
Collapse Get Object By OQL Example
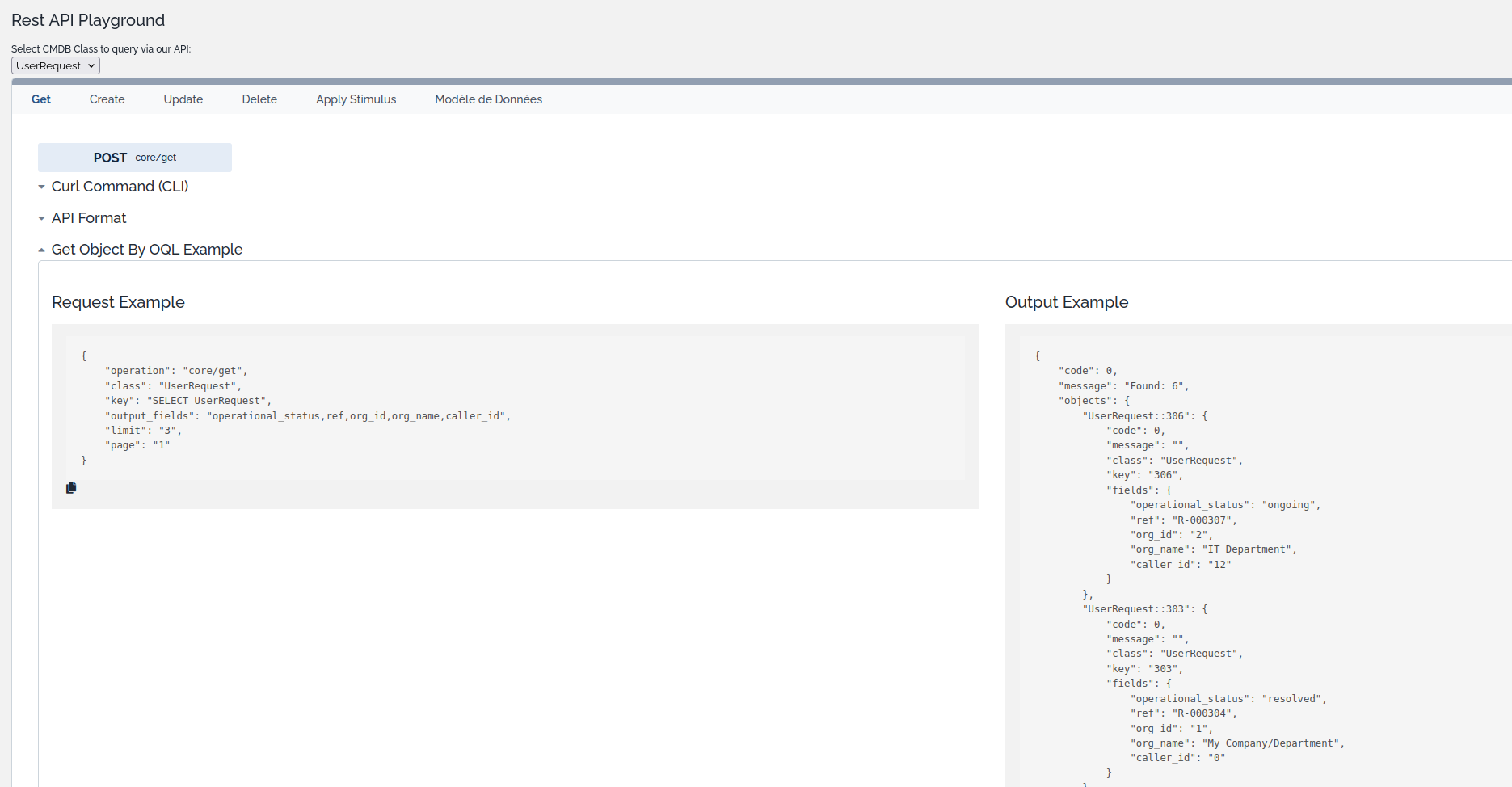(146, 250)
